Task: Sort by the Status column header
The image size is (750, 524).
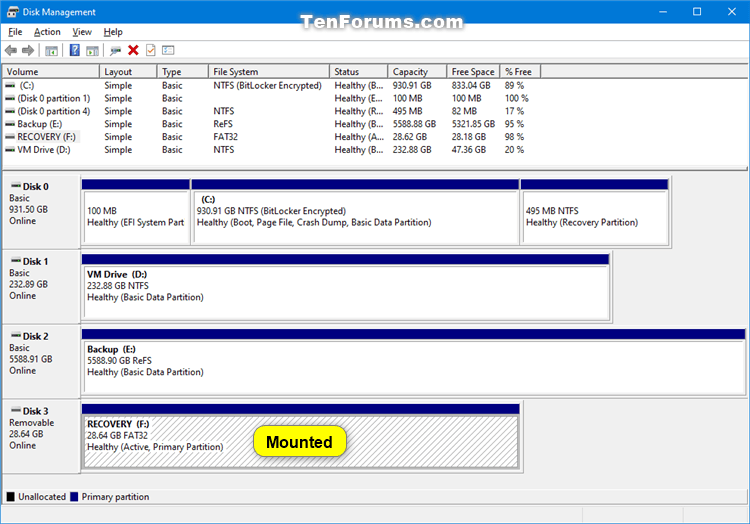Action: pyautogui.click(x=359, y=72)
